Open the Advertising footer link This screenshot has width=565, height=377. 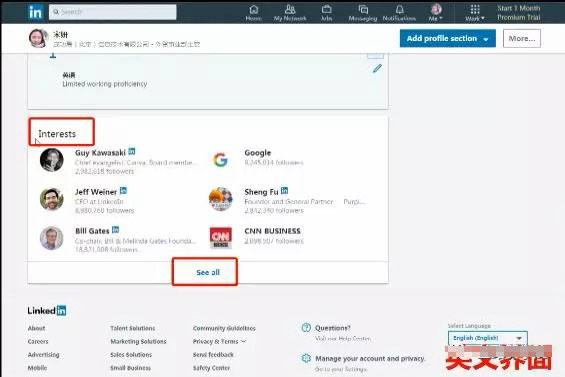pos(43,355)
